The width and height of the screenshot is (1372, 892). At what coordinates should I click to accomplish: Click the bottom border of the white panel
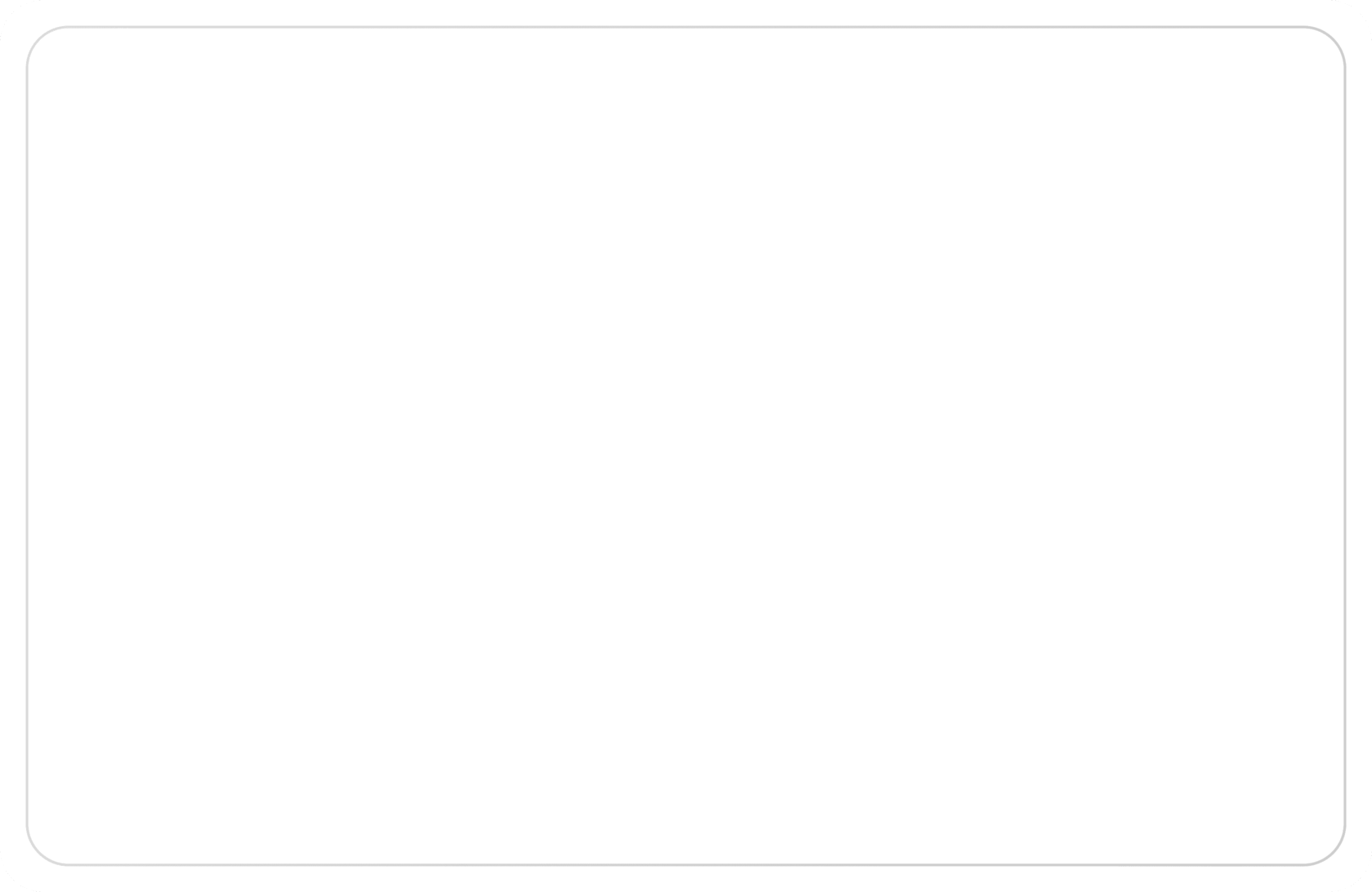click(x=686, y=864)
